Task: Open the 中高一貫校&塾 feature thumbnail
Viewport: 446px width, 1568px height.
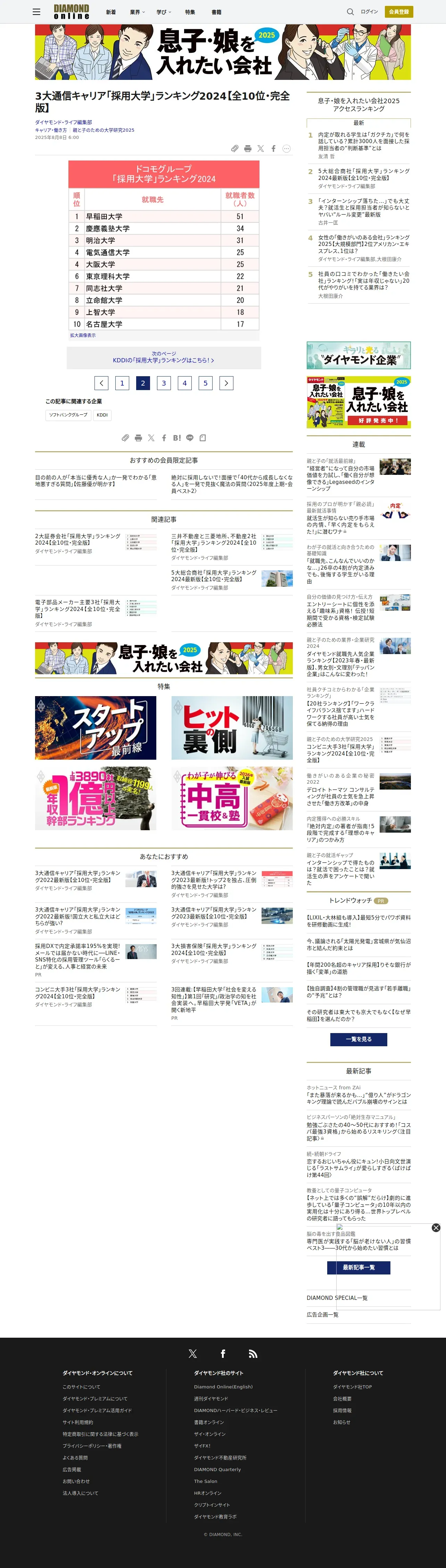Action: 232,799
